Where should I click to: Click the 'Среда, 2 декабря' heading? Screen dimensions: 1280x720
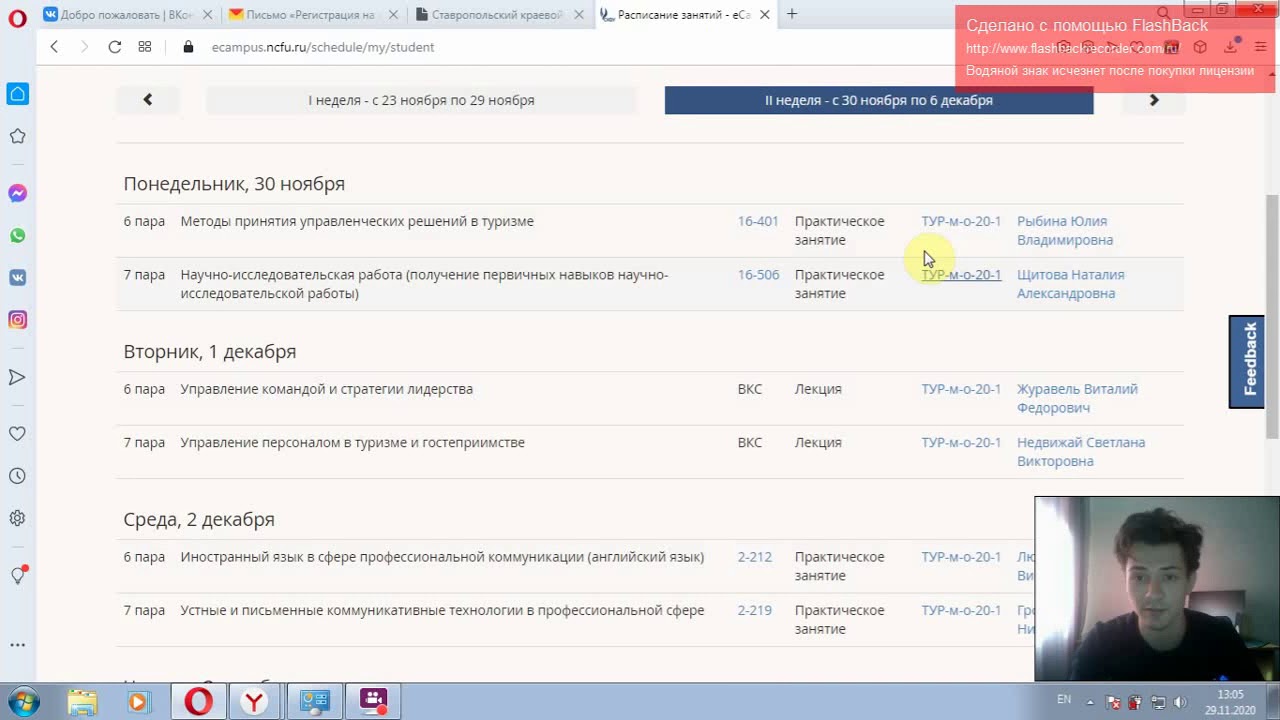[199, 520]
